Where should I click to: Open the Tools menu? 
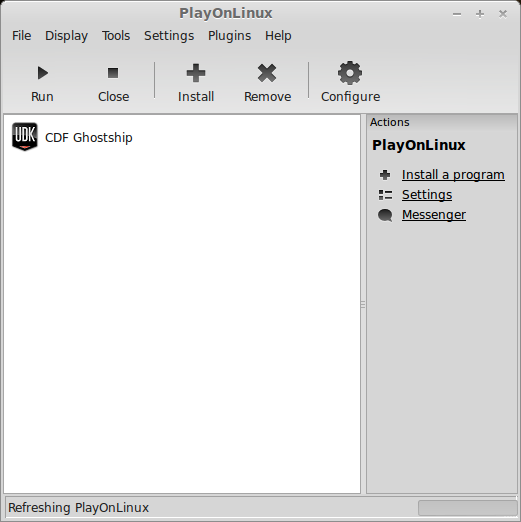pyautogui.click(x=116, y=36)
